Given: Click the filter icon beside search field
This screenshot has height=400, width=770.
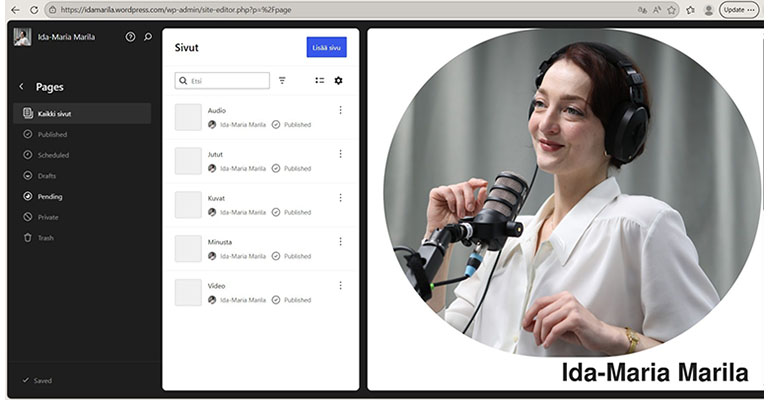Looking at the screenshot, I should [x=282, y=81].
